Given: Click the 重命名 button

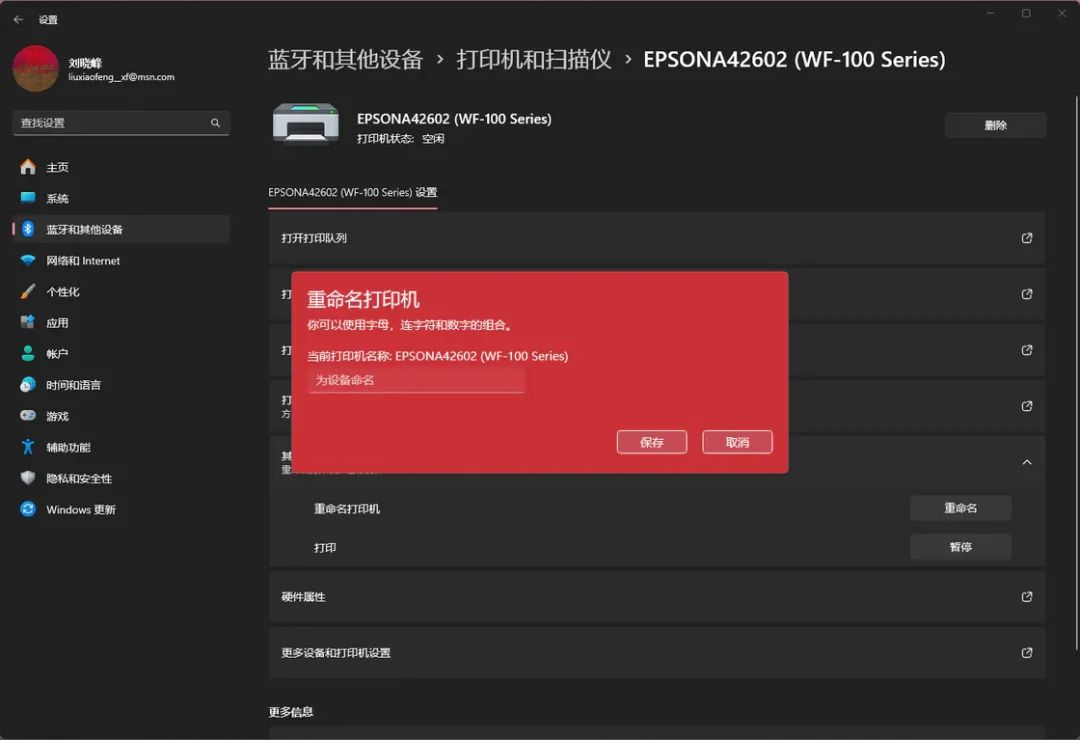Looking at the screenshot, I should (960, 508).
